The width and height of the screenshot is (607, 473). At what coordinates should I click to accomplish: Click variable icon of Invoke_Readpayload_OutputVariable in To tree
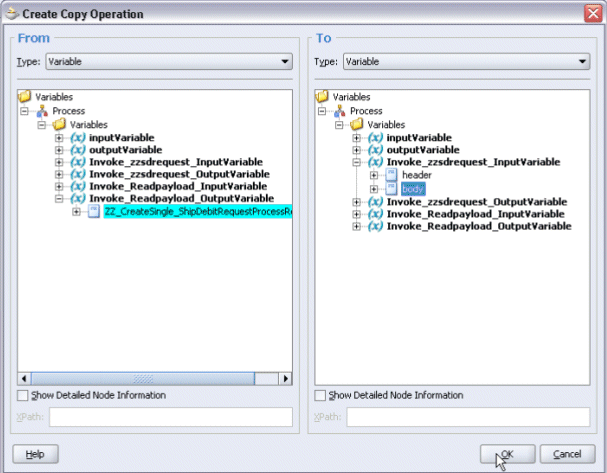click(x=375, y=226)
